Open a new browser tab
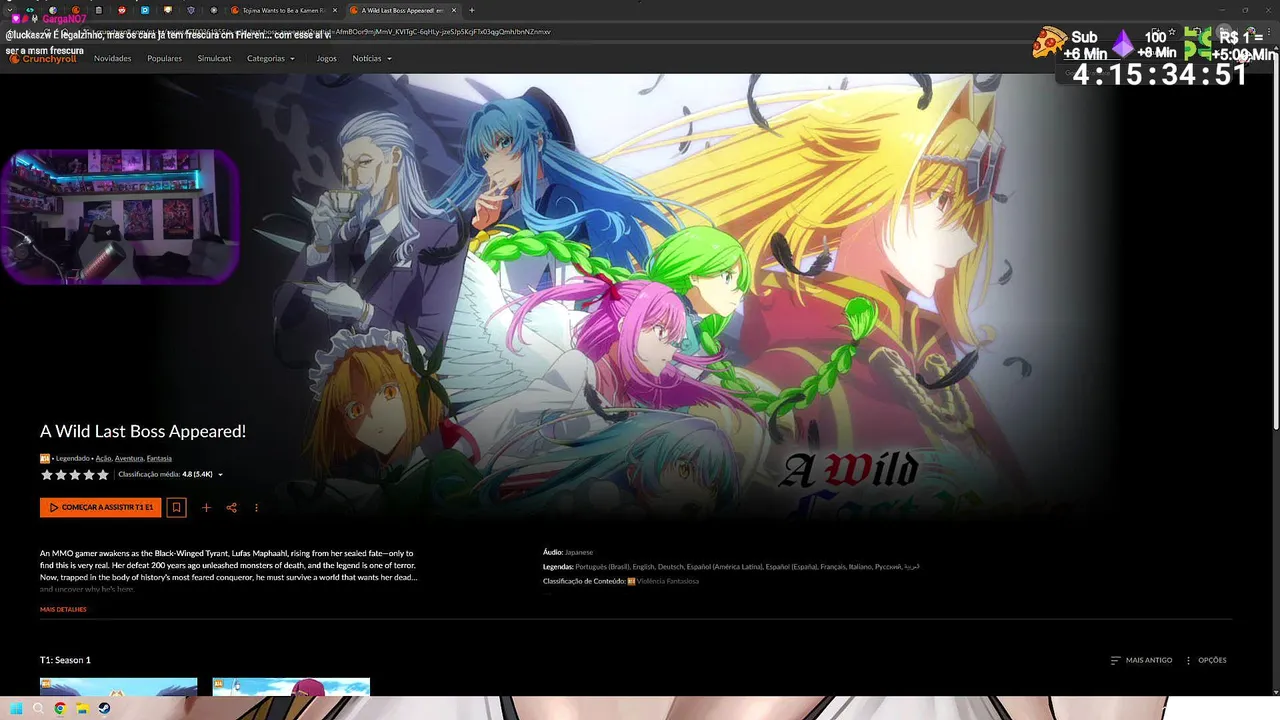 472,10
